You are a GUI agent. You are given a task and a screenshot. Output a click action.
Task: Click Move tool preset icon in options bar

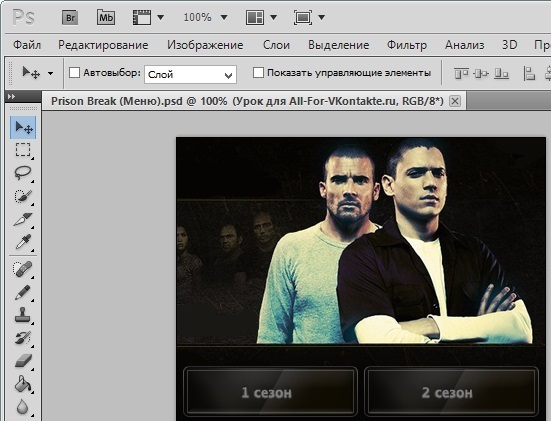pos(31,73)
